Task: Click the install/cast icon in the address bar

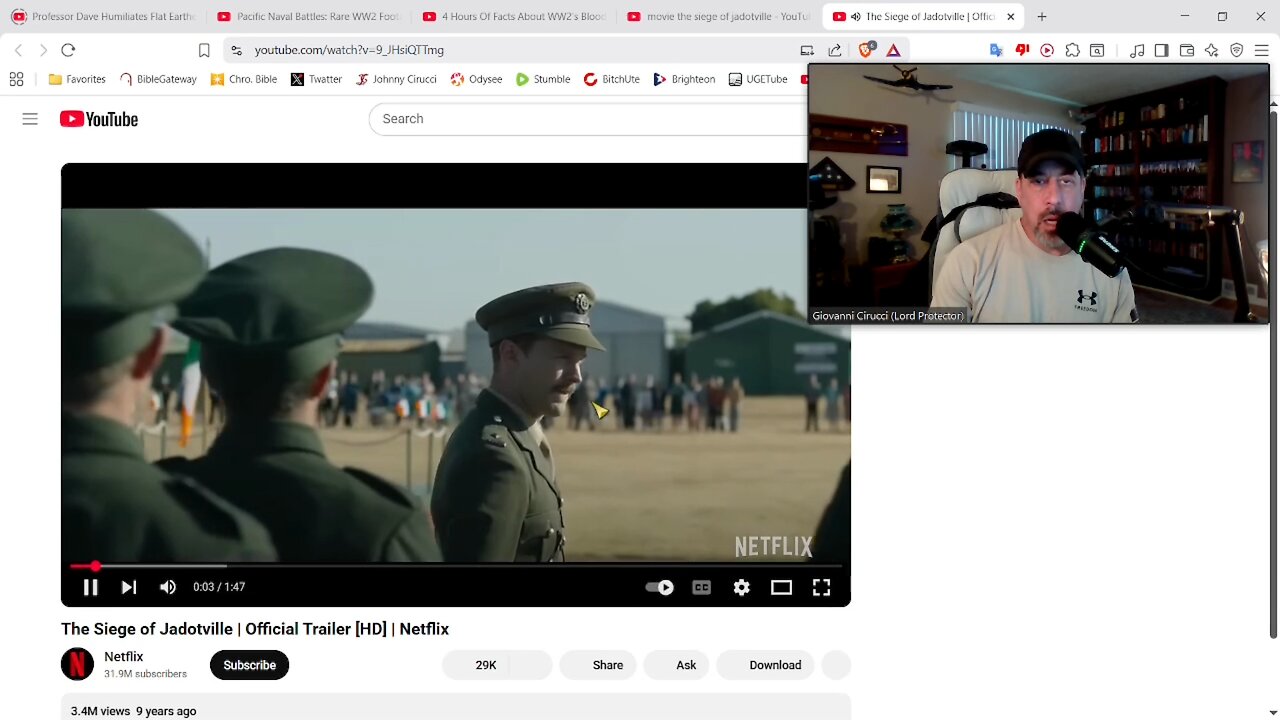Action: (x=807, y=50)
